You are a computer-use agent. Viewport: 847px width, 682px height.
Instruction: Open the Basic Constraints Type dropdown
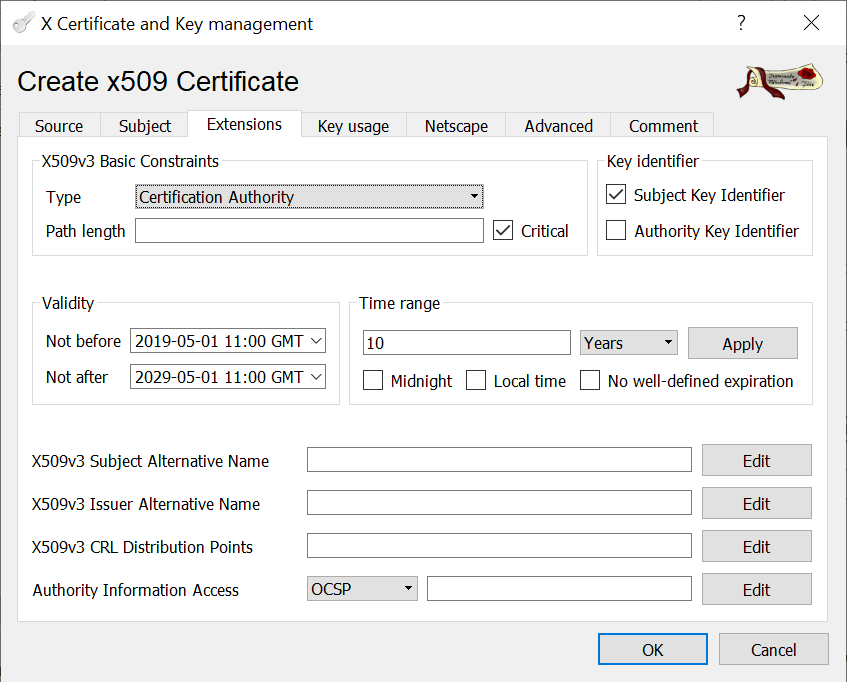(309, 197)
